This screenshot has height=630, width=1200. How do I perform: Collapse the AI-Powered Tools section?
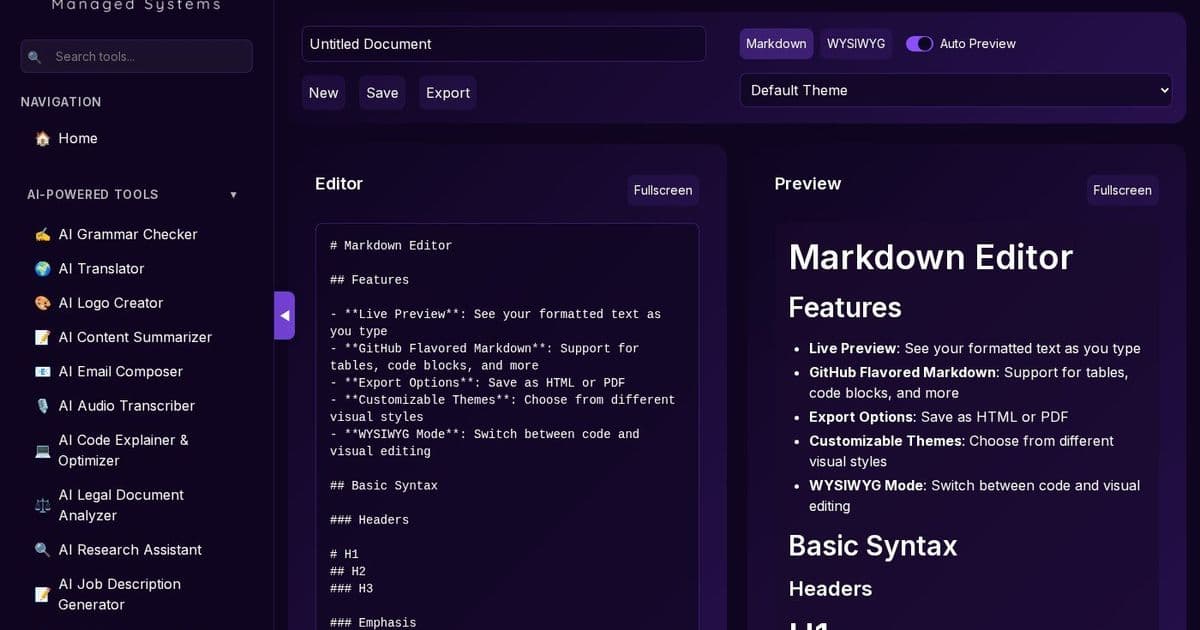233,194
